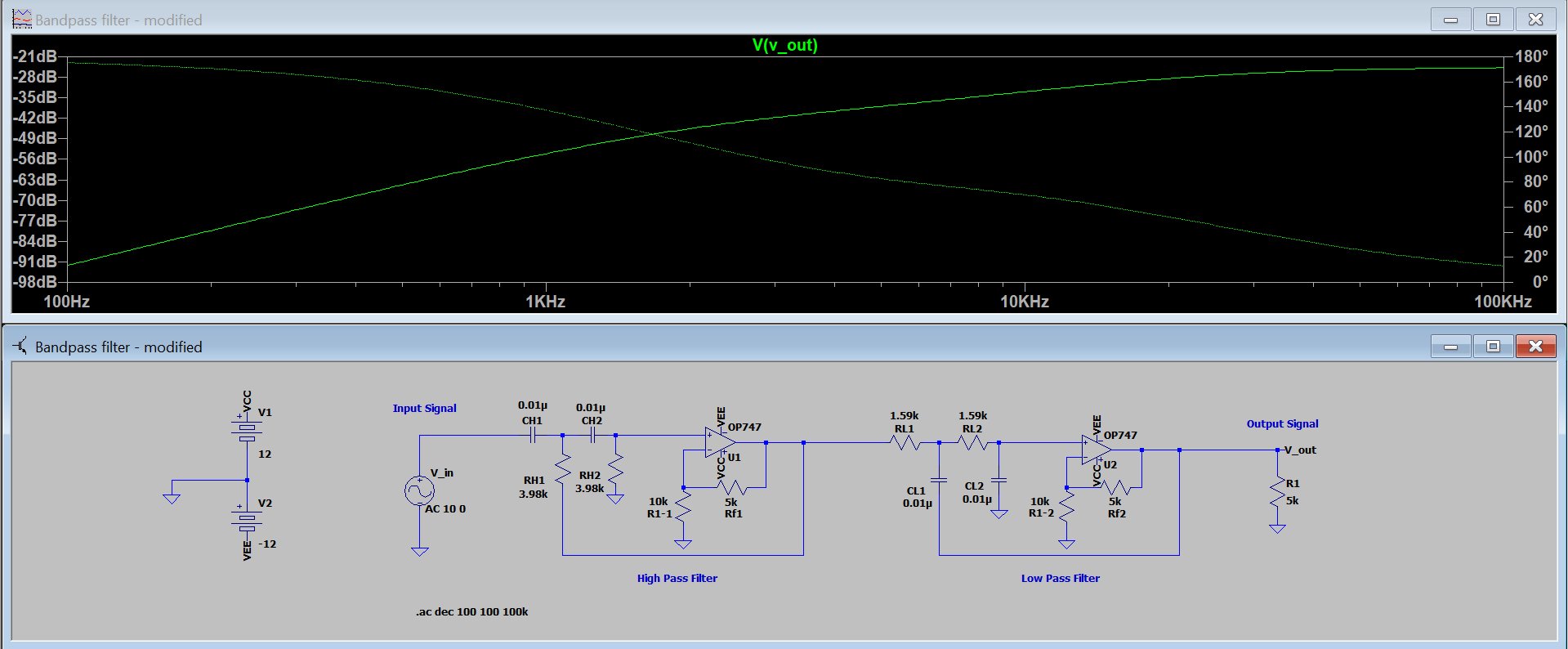Select the CH1 capacitor symbol
The image size is (1568, 649).
click(533, 436)
